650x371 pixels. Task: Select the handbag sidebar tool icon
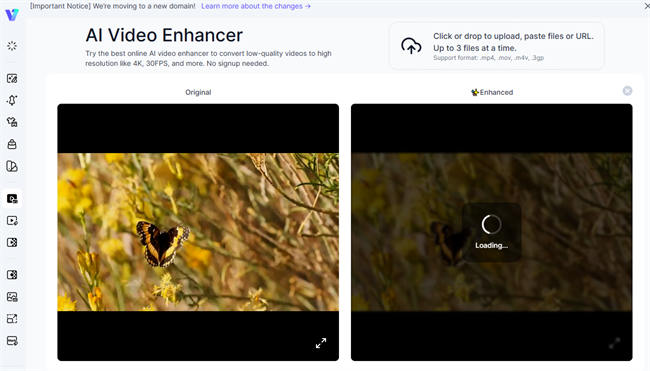pyautogui.click(x=12, y=144)
